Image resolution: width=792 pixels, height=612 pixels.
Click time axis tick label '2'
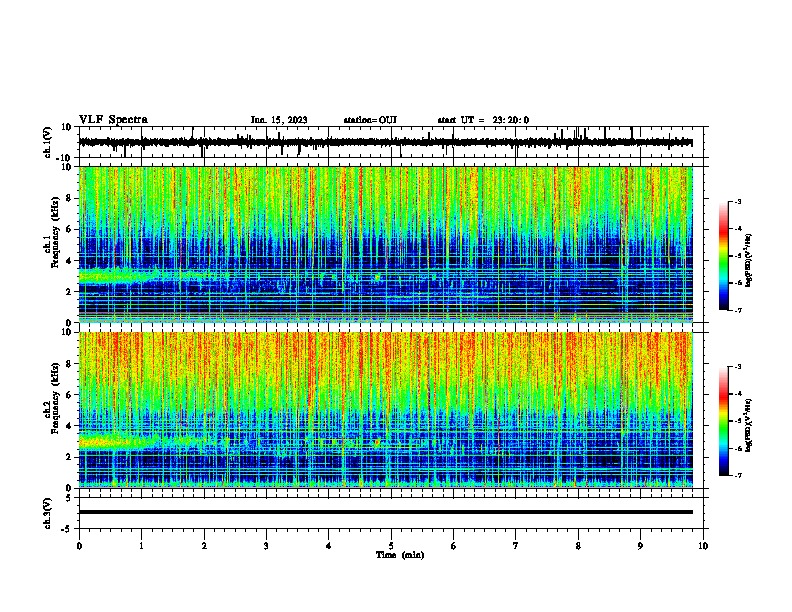pos(204,546)
